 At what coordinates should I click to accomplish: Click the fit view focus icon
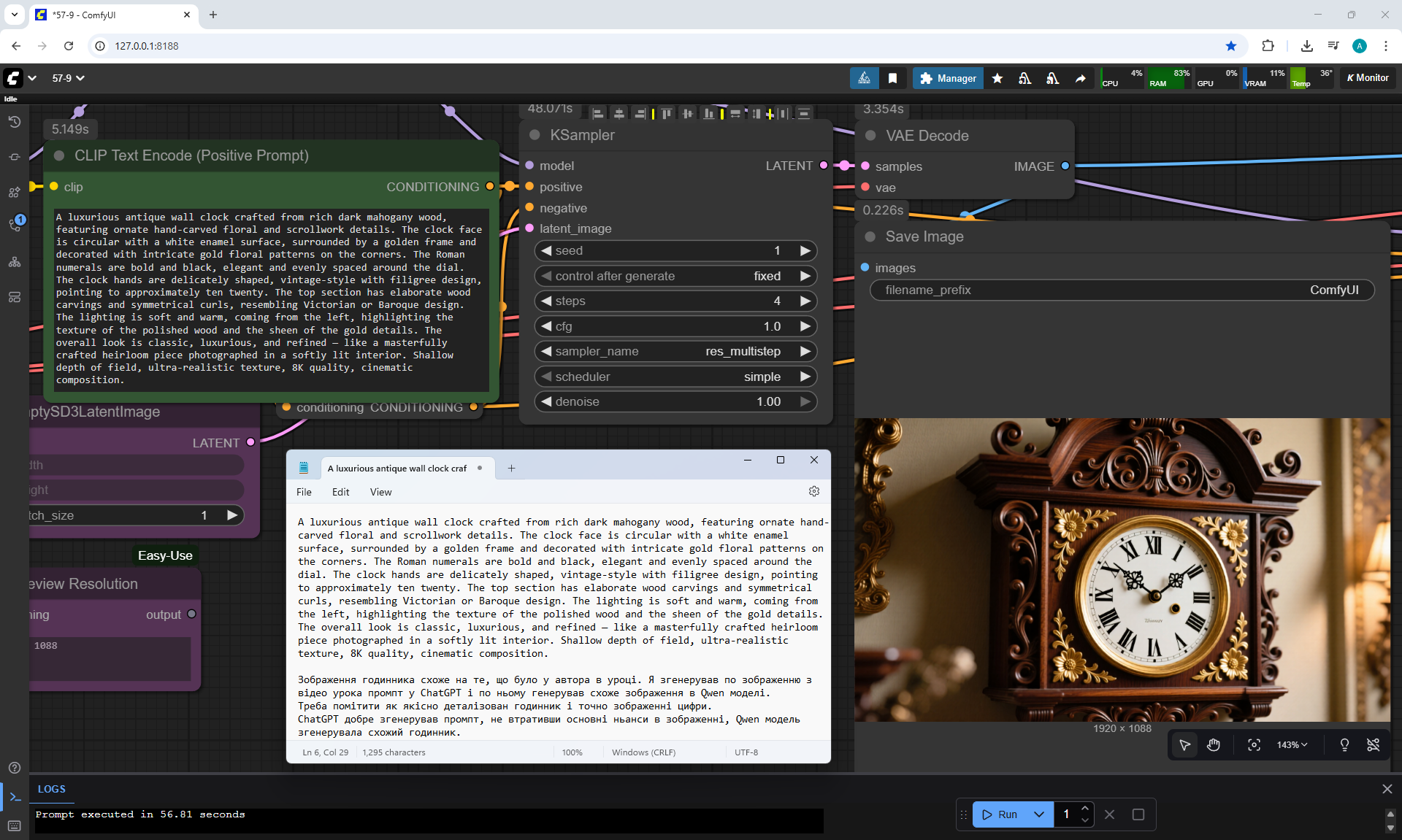point(1254,744)
